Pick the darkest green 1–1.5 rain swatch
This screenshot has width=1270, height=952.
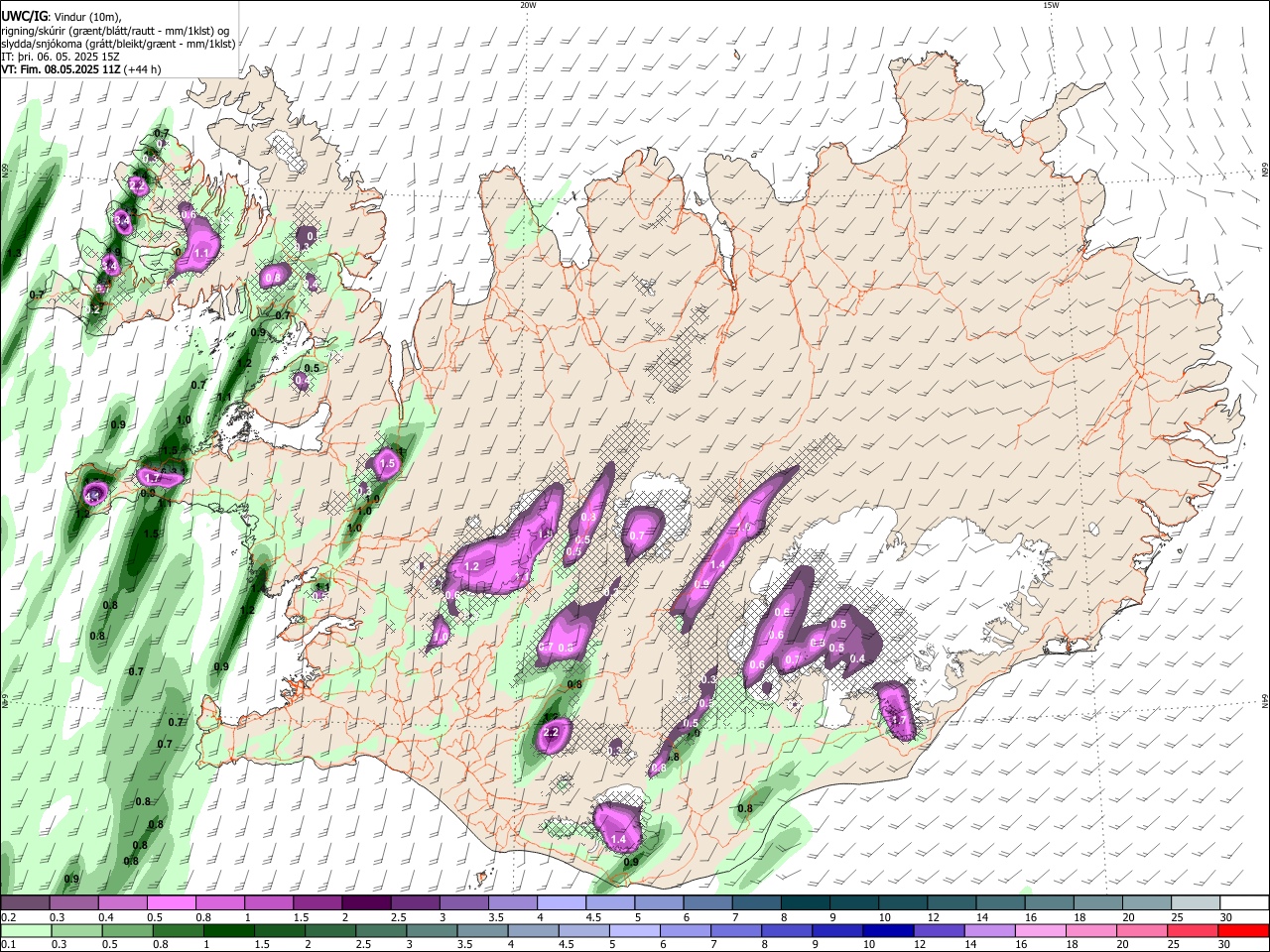pos(228,930)
